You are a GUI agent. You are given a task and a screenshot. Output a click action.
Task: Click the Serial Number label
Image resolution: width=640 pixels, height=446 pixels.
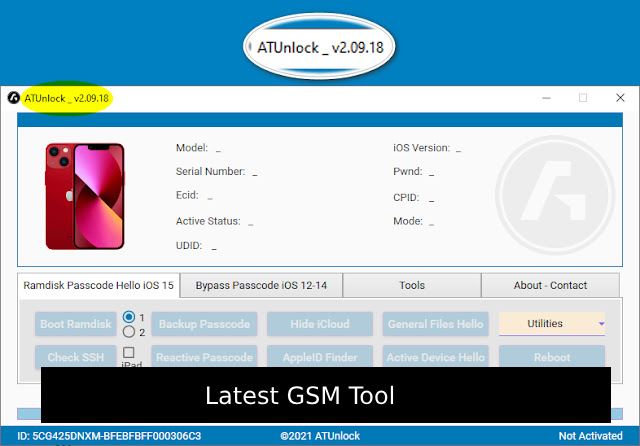211,171
